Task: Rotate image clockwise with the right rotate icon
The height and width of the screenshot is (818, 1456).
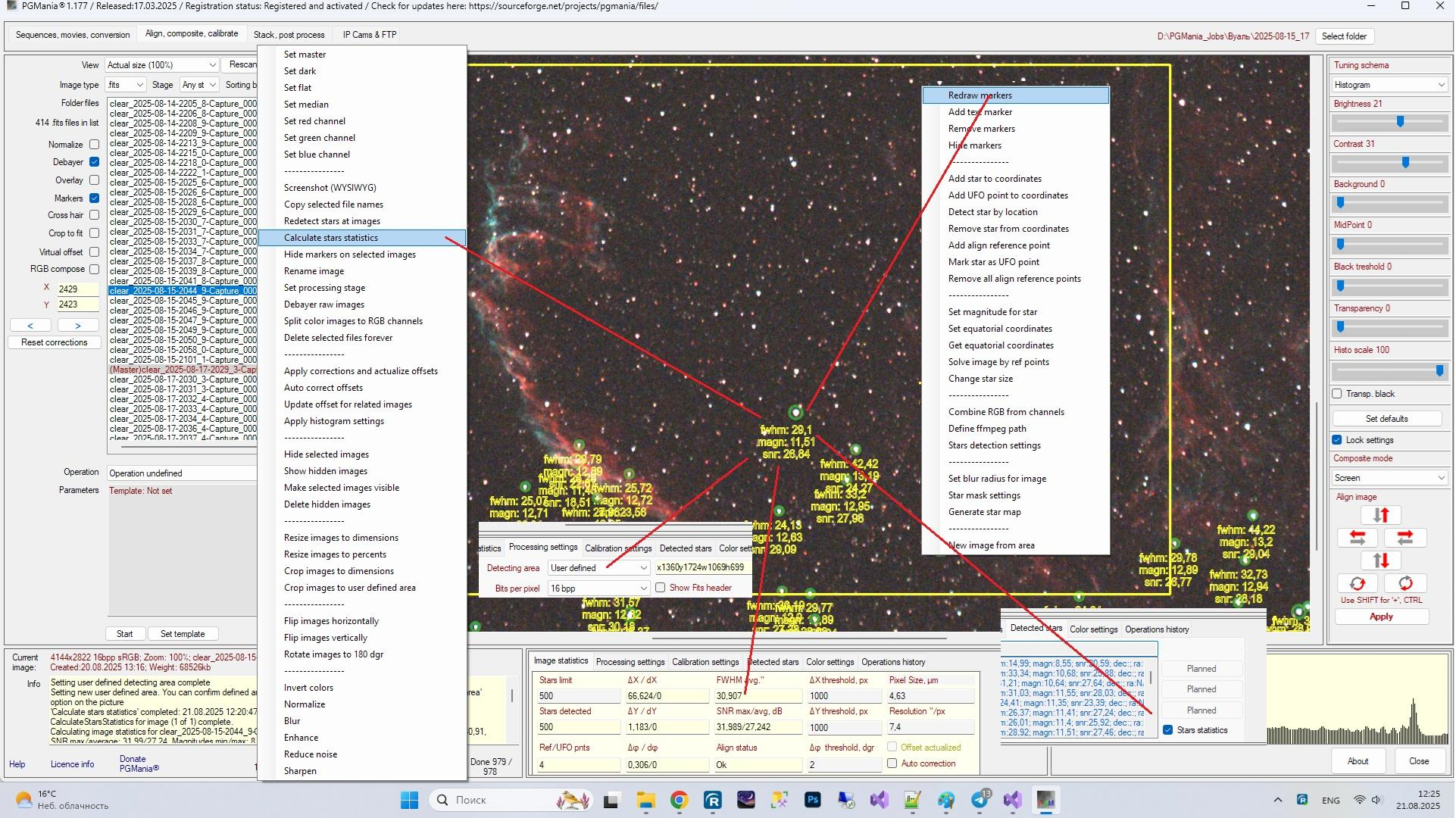Action: coord(1405,584)
